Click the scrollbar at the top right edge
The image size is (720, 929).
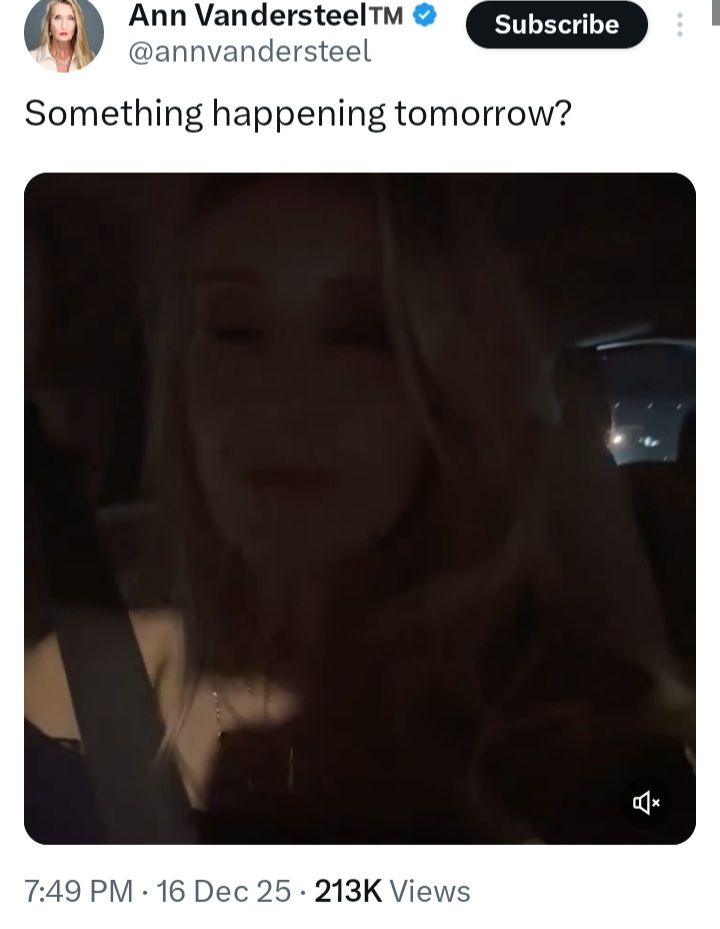coord(716,12)
